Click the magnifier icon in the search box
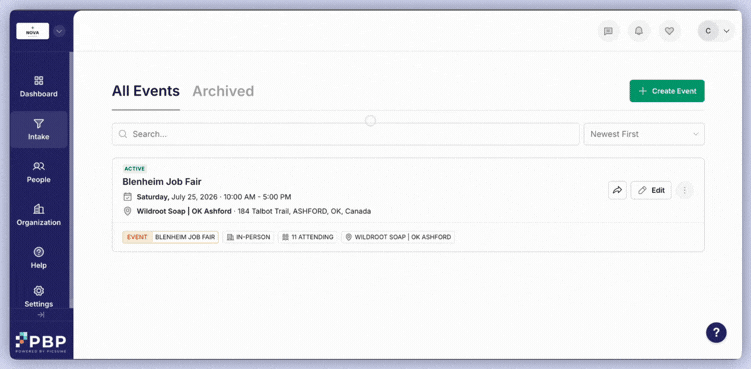Viewport: 751px width, 369px height. 123,134
